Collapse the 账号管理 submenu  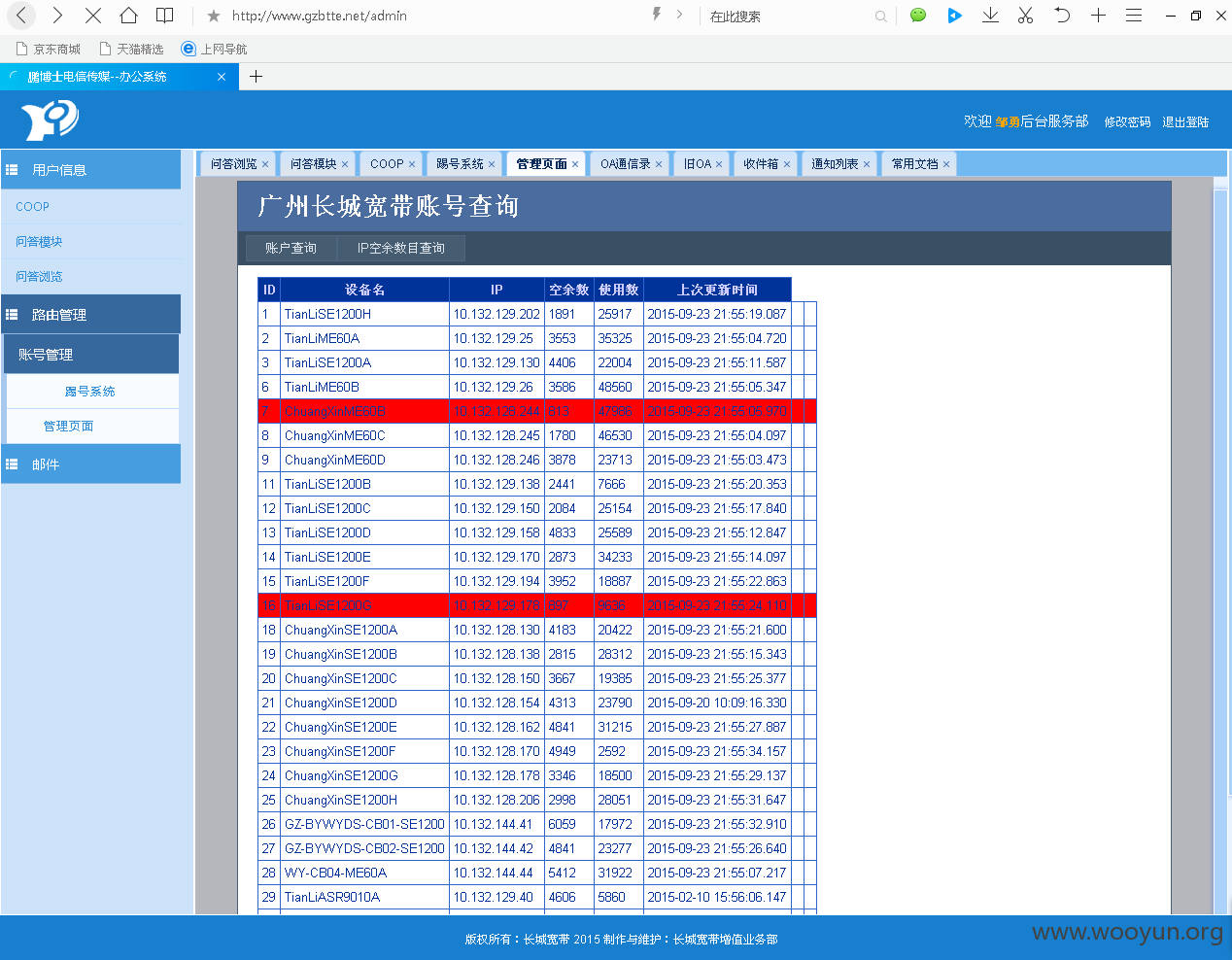point(91,355)
